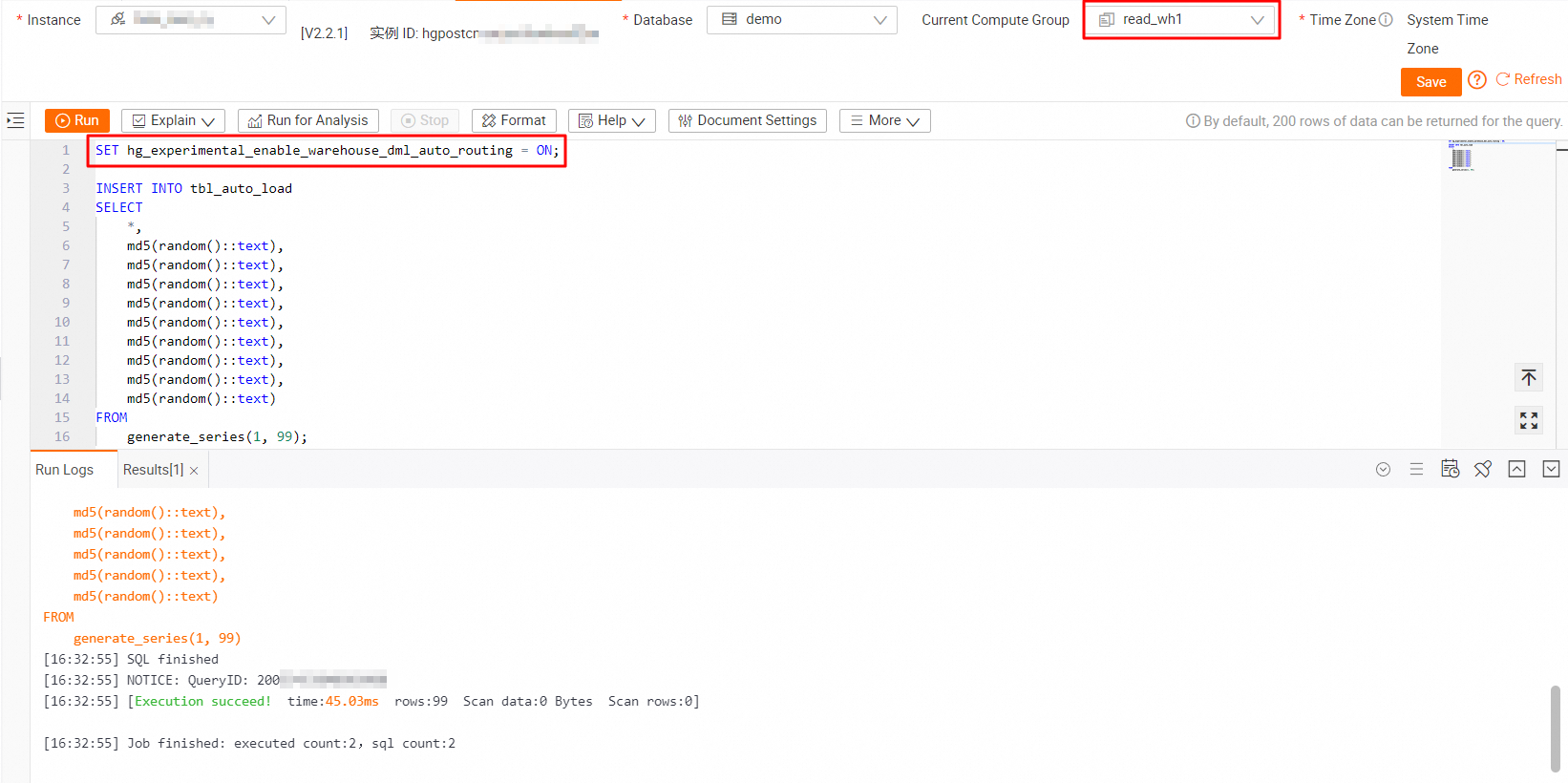Viewport: 1568px width, 783px height.
Task: Click the scroll-to-top arrow icon
Action: pos(1529,377)
